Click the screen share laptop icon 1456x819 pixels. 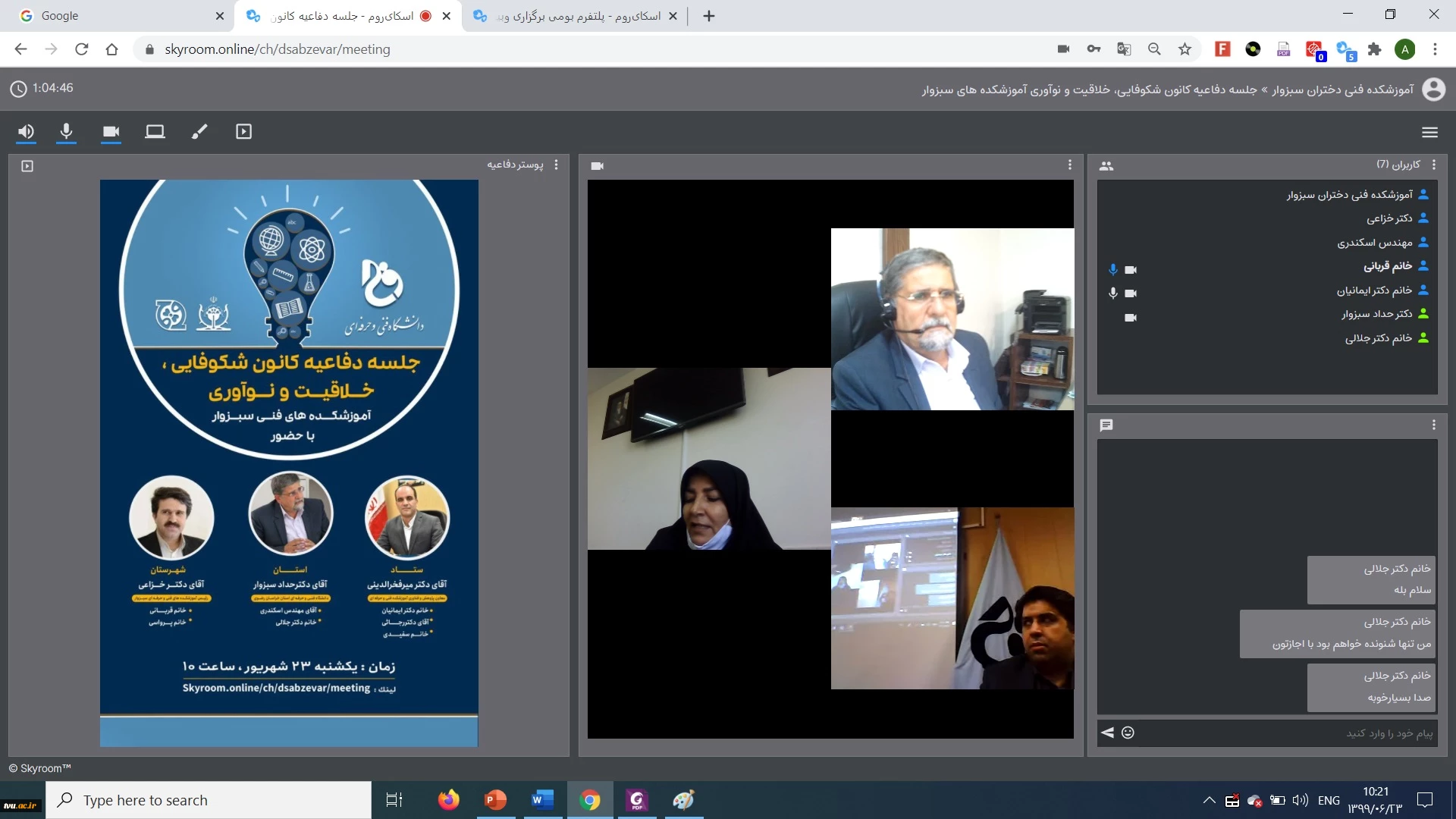tap(155, 132)
